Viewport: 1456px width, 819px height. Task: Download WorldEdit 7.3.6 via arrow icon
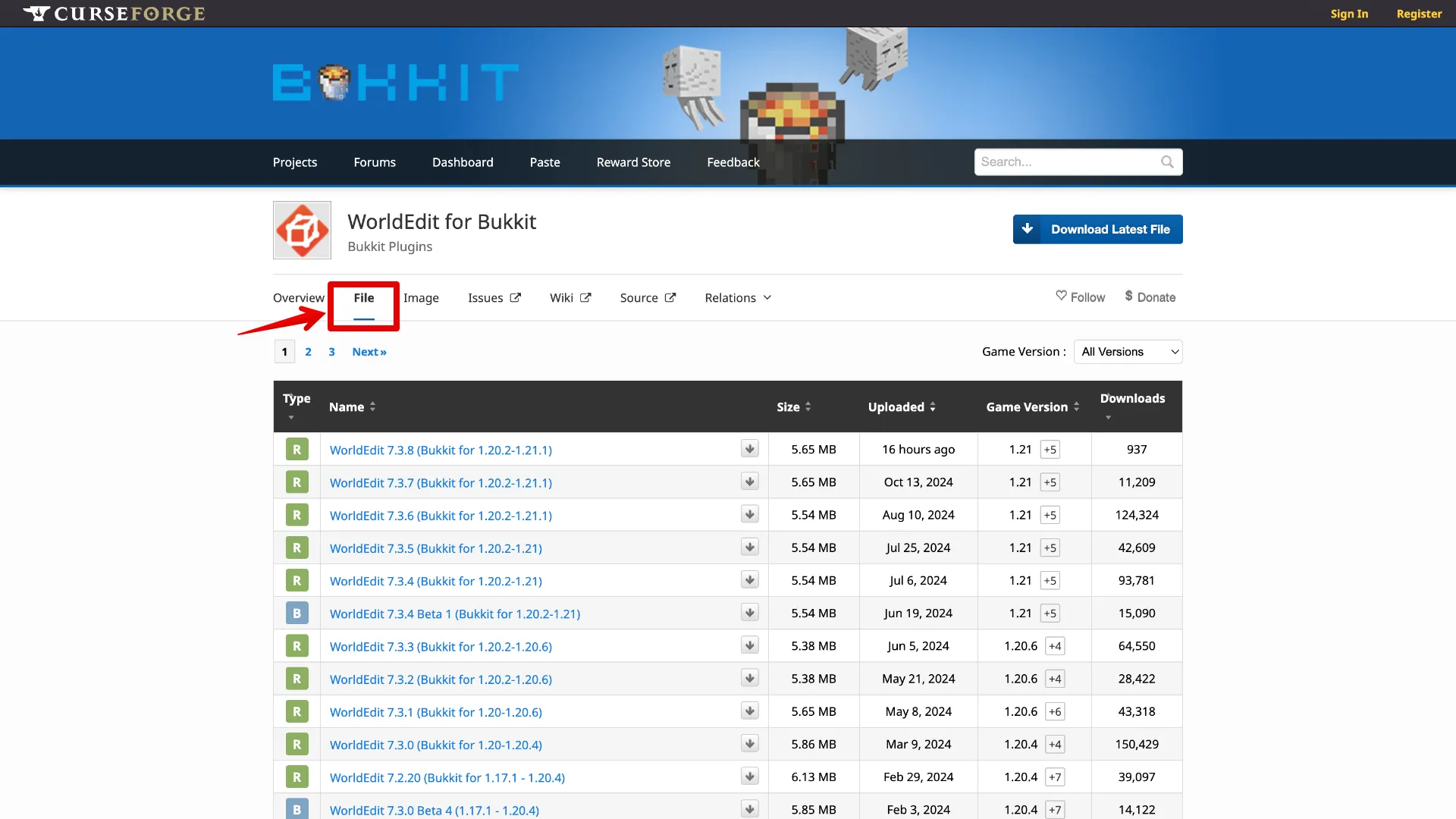pos(749,515)
